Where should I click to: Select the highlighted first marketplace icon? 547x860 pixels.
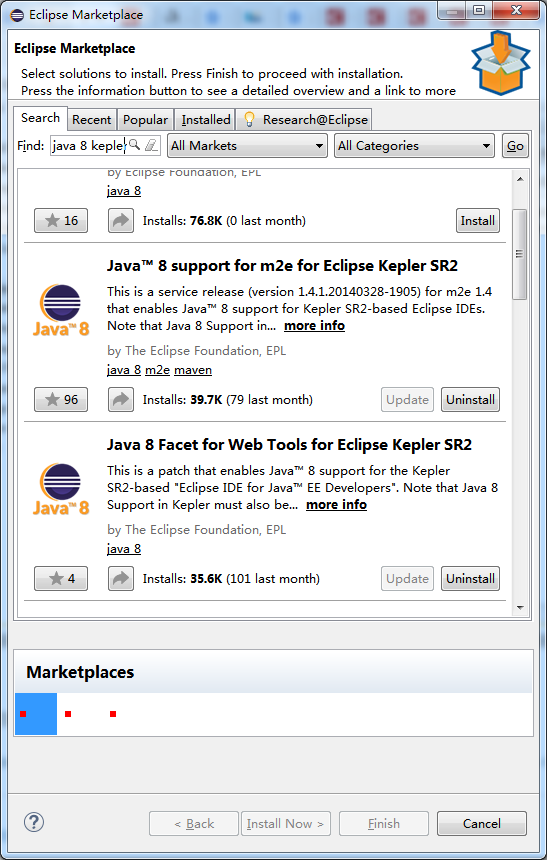click(x=36, y=714)
